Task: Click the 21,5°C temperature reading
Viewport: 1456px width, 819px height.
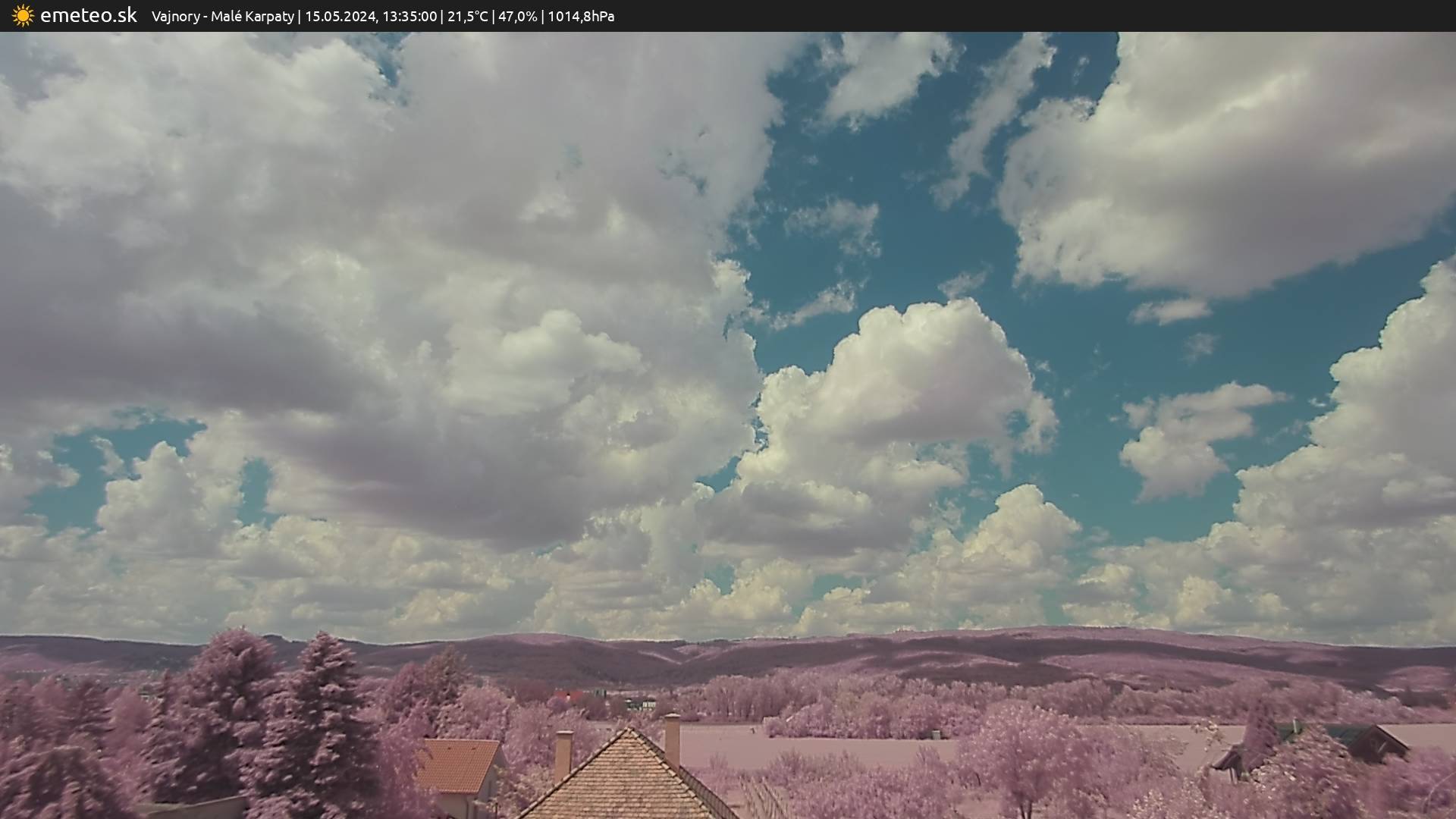Action: (467, 16)
